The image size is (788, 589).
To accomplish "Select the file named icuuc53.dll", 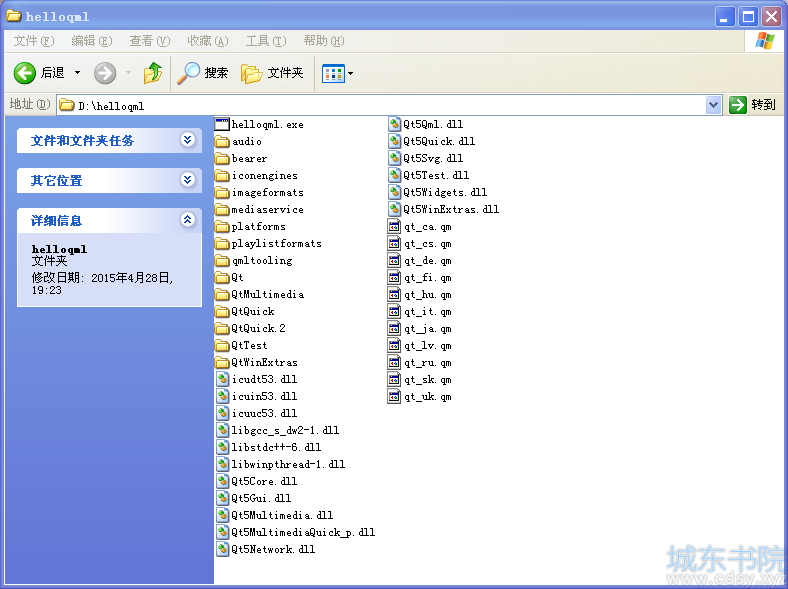I will point(256,413).
